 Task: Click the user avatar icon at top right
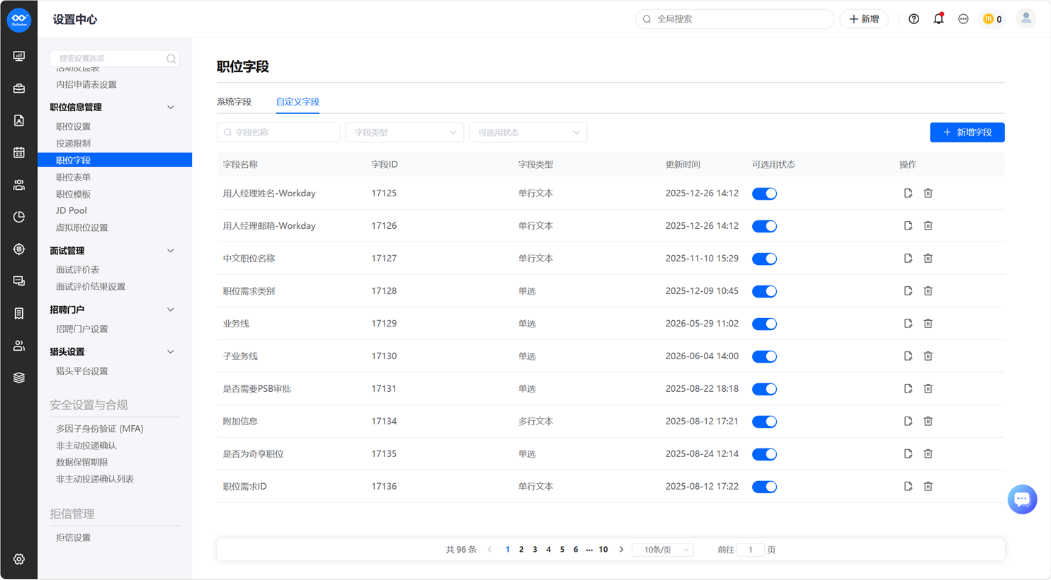(x=1026, y=19)
